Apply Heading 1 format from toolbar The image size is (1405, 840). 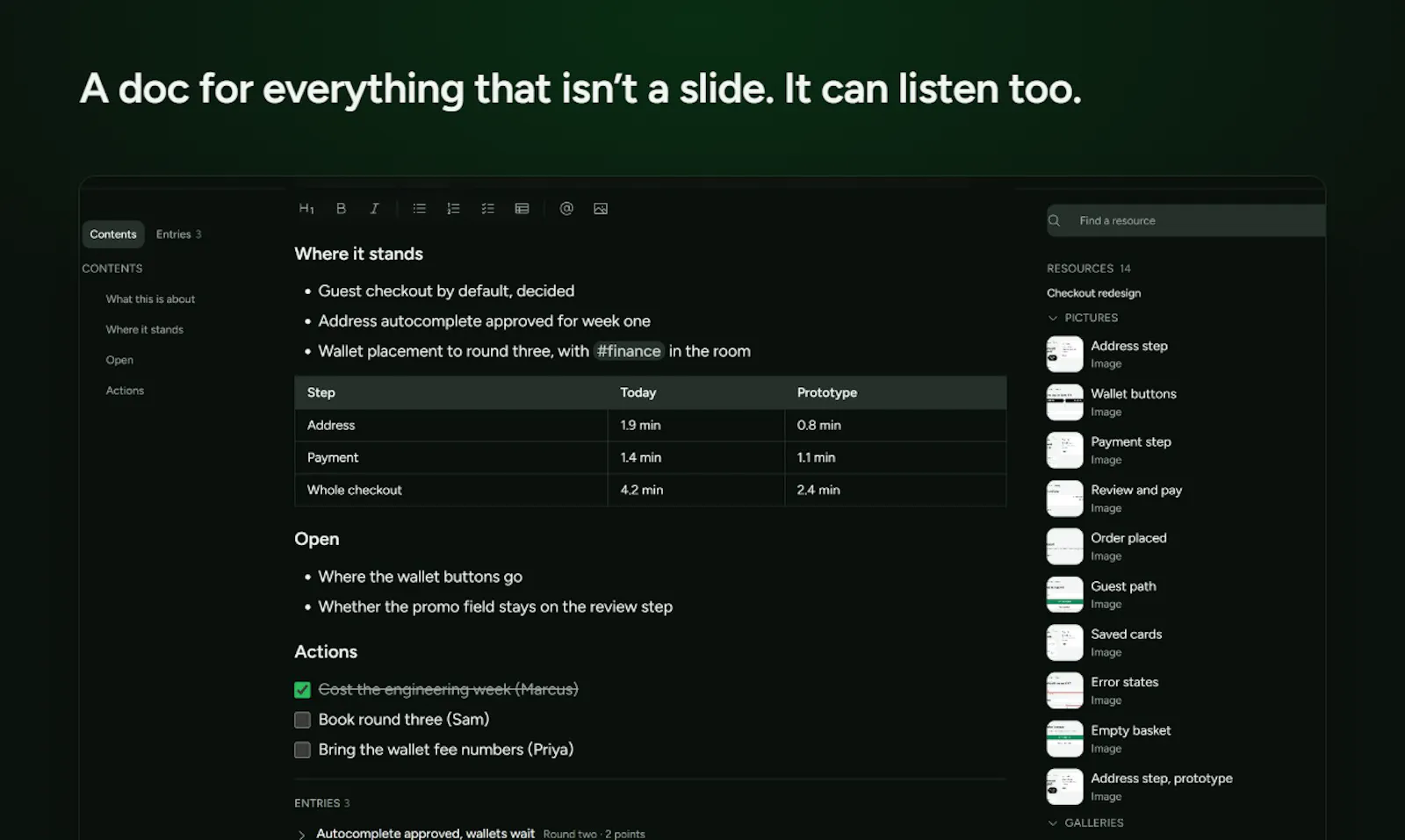pyautogui.click(x=306, y=209)
